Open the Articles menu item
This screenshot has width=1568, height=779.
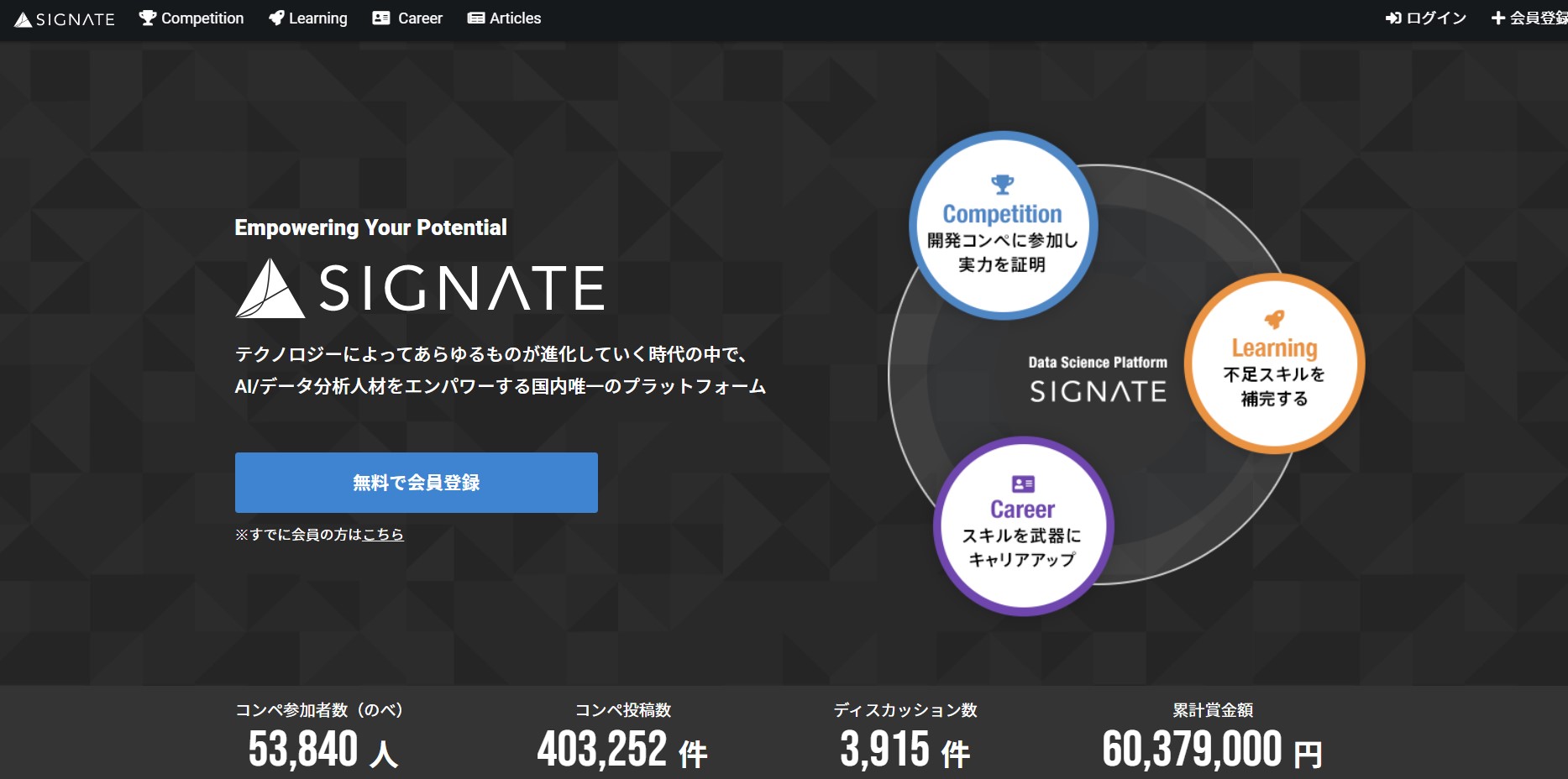click(x=514, y=18)
